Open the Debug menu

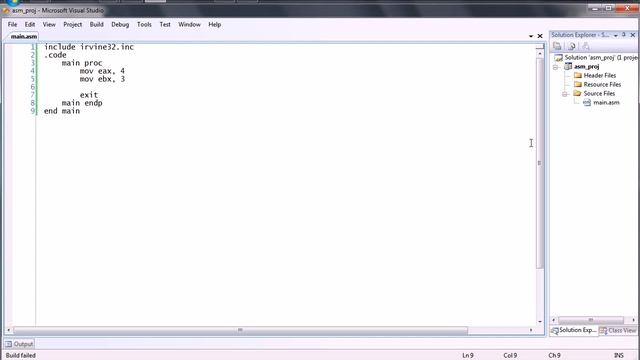point(120,24)
